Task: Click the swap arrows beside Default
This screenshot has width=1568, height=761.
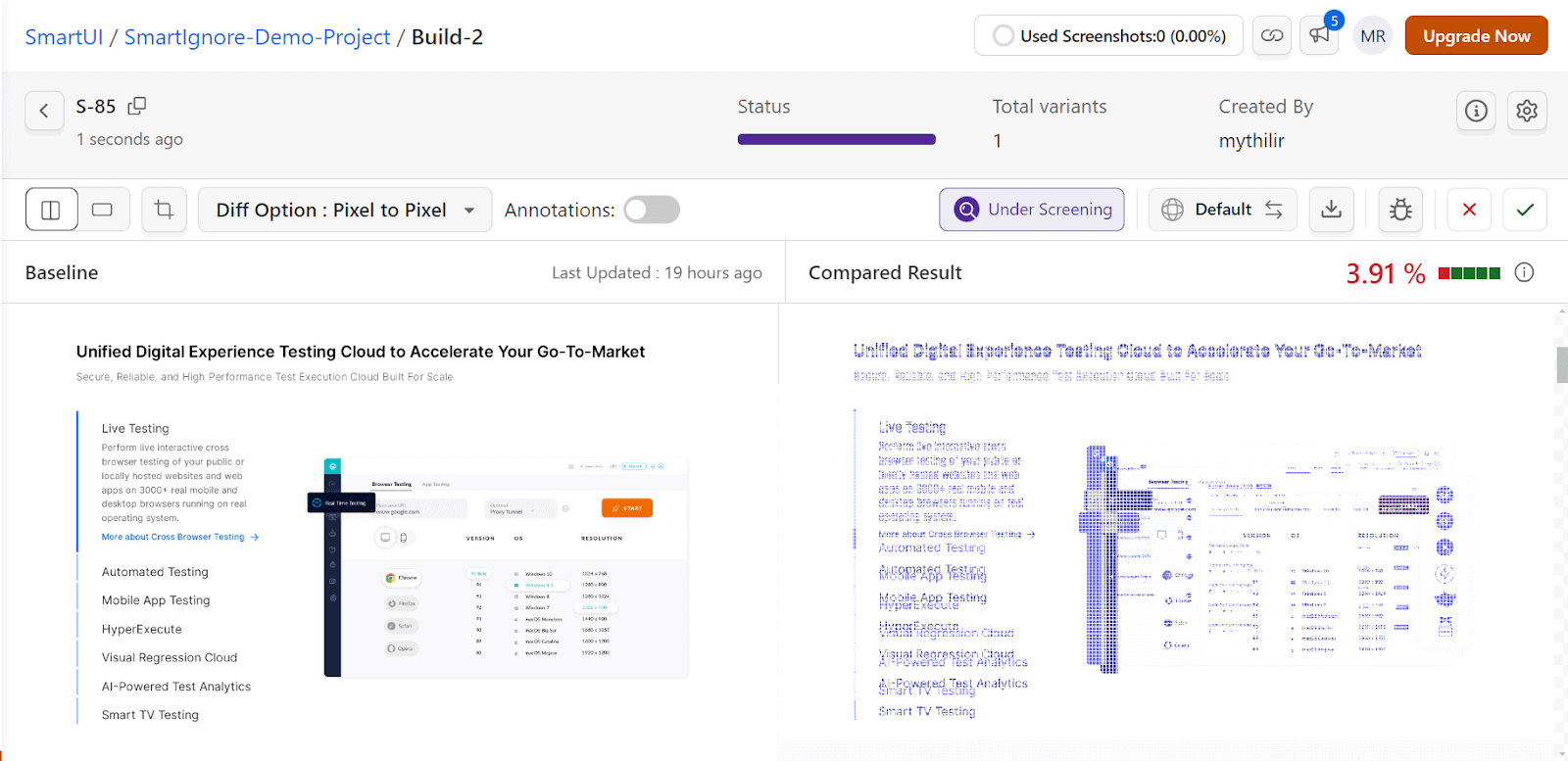Action: 1273,210
